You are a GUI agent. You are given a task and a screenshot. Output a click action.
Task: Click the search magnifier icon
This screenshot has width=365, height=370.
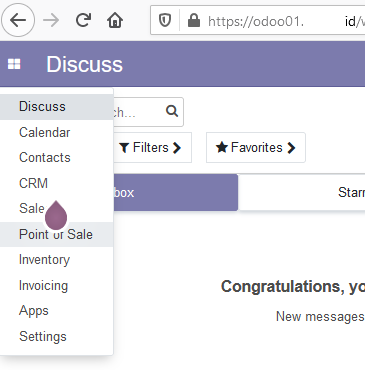(x=172, y=111)
